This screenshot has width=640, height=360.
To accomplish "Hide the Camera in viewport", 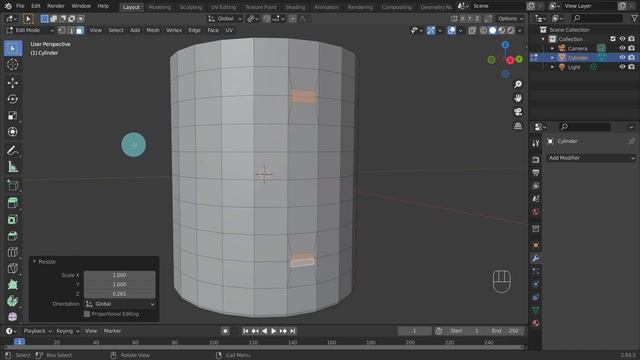I will 622,48.
